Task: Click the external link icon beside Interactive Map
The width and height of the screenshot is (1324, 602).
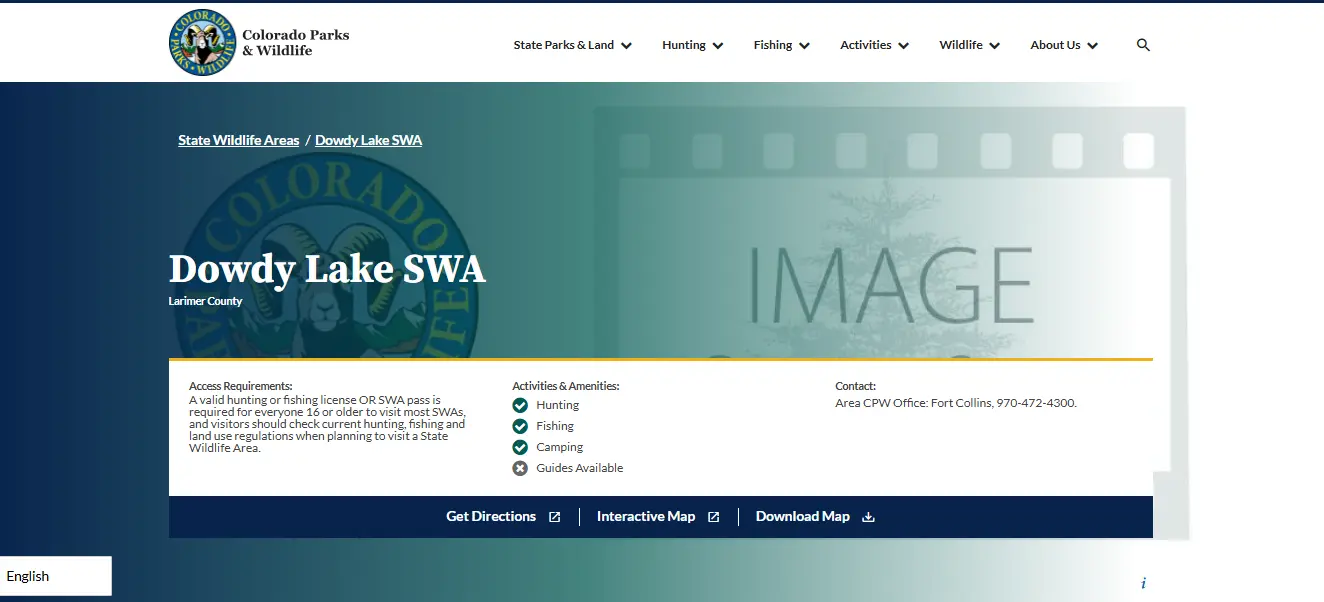Action: coord(714,517)
